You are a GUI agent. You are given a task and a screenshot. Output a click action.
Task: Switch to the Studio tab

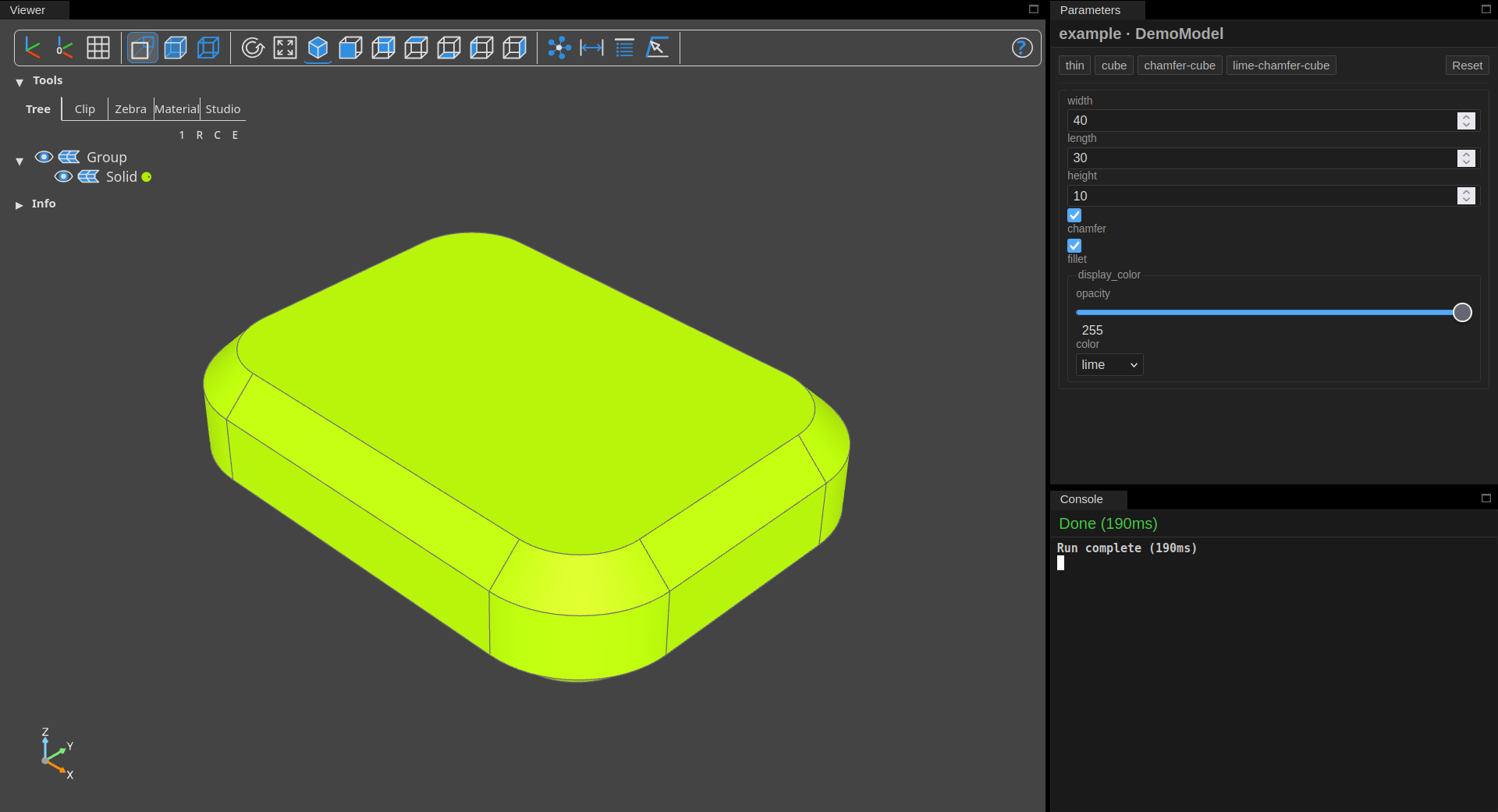click(223, 109)
